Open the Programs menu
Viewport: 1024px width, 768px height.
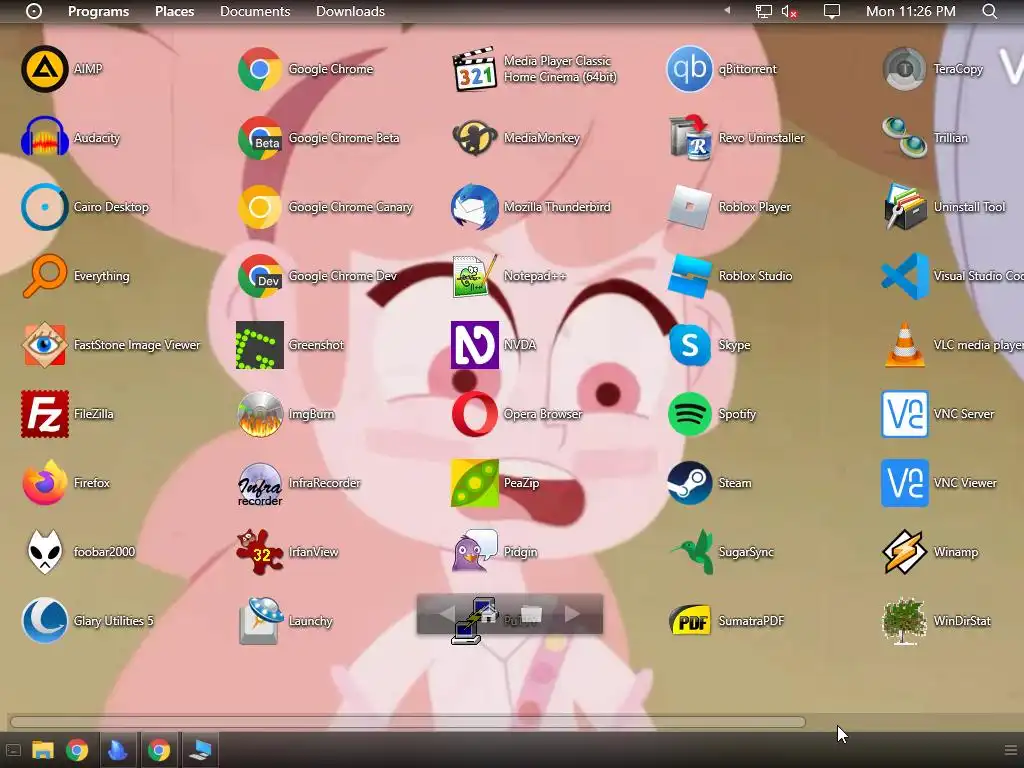coord(99,11)
